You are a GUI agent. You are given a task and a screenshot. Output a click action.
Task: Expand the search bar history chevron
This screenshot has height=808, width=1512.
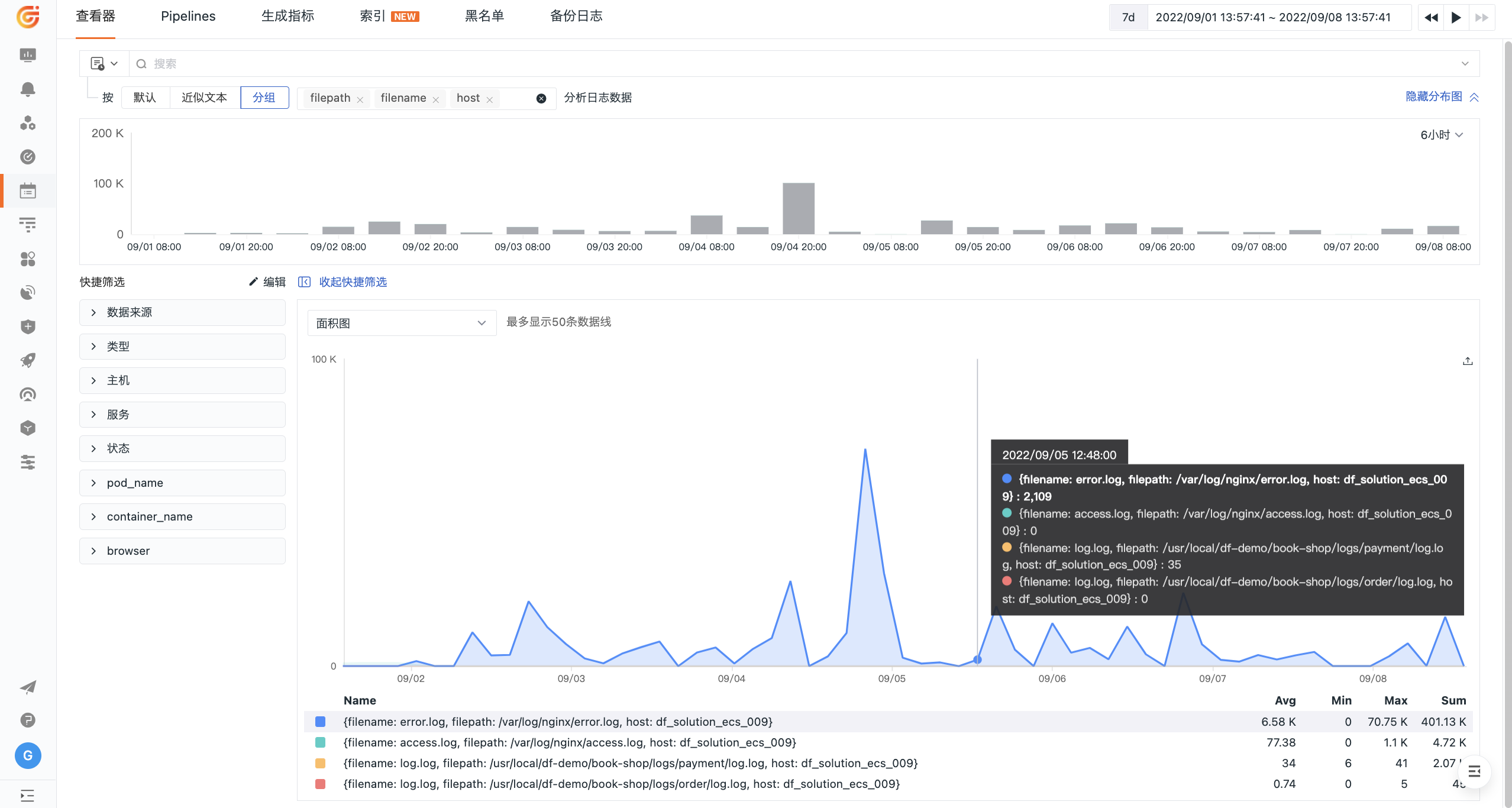point(1465,63)
